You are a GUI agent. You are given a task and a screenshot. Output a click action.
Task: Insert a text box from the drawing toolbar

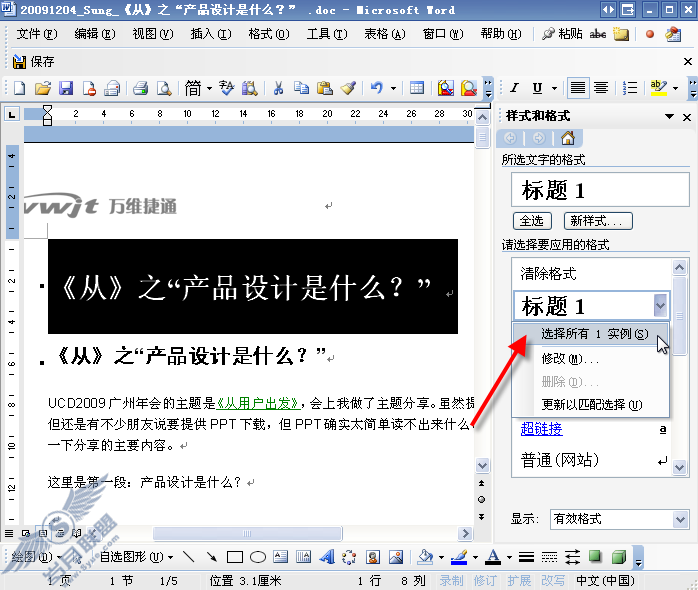point(281,557)
